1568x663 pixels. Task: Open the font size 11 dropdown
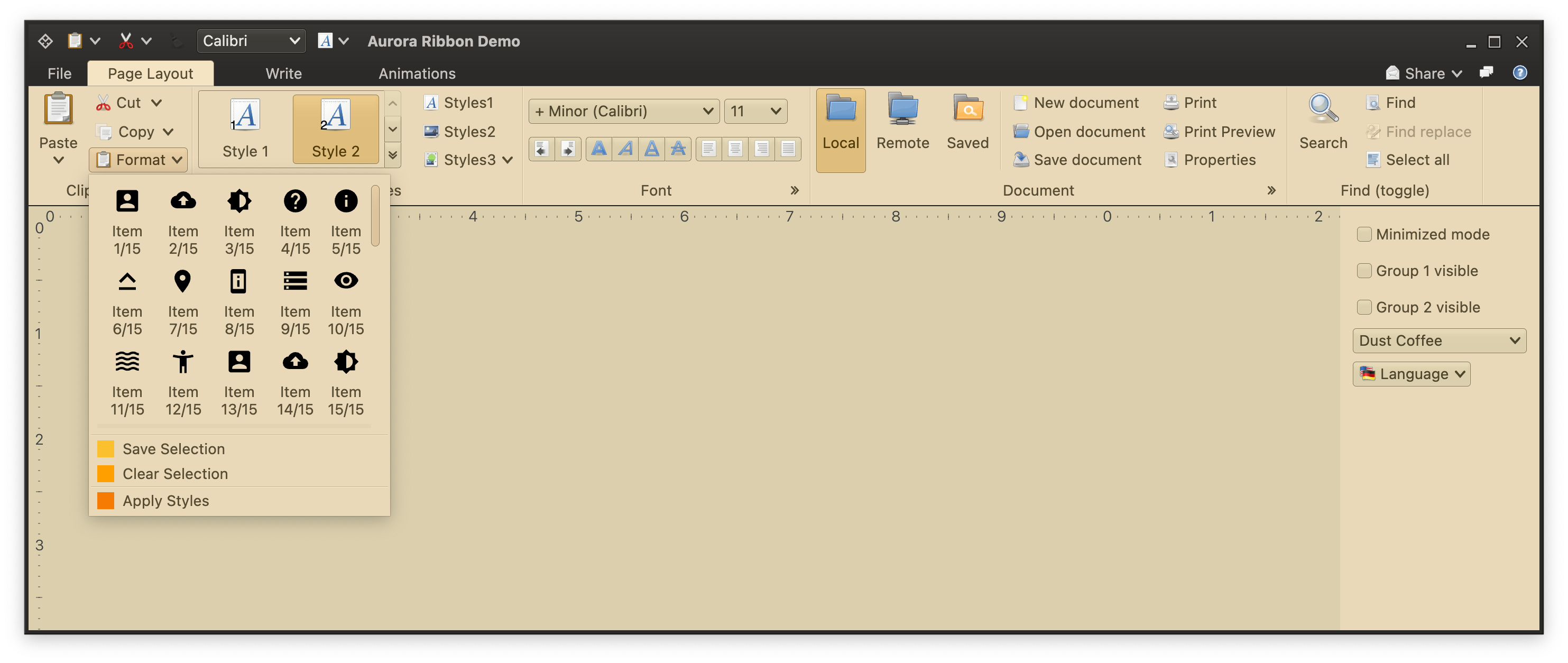pyautogui.click(x=755, y=112)
